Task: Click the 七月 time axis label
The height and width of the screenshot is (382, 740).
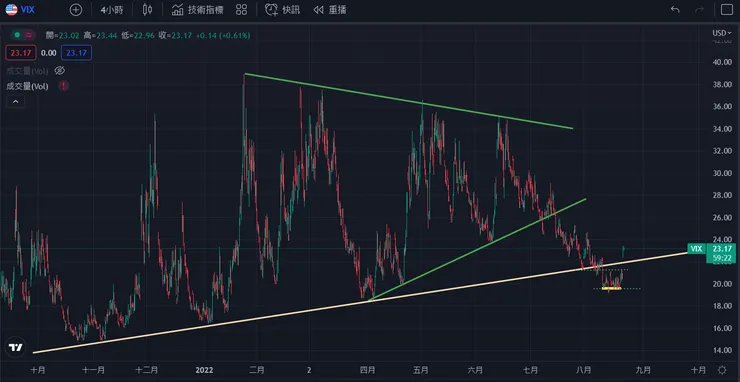Action: click(x=530, y=370)
